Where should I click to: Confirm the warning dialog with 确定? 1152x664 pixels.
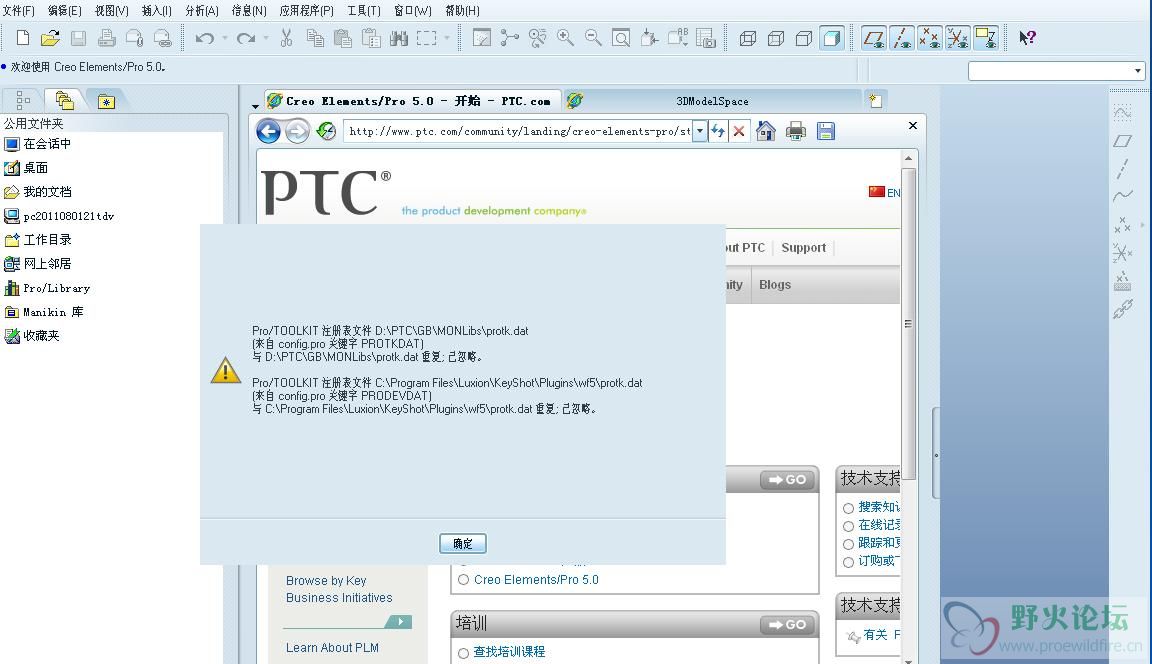point(463,544)
